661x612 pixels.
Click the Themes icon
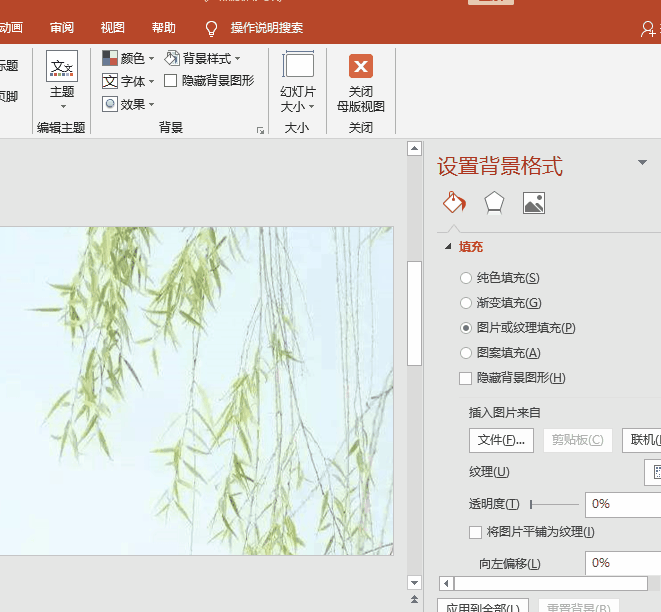coord(62,68)
